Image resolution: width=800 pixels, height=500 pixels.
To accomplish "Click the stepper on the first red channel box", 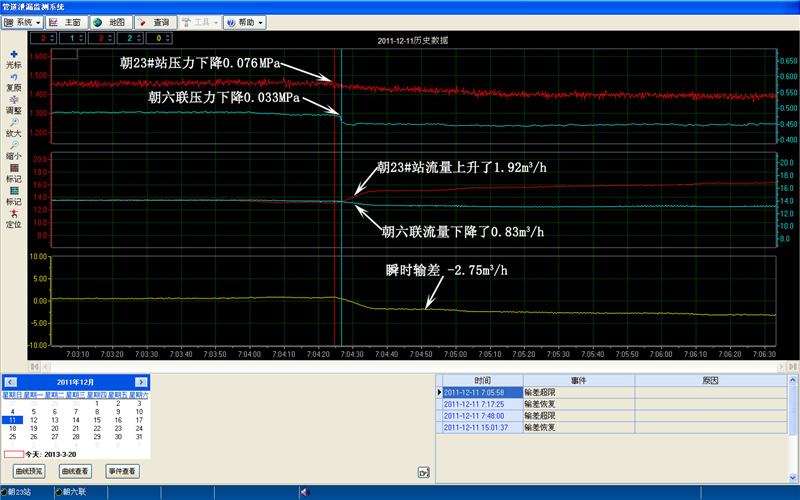I will click(54, 38).
